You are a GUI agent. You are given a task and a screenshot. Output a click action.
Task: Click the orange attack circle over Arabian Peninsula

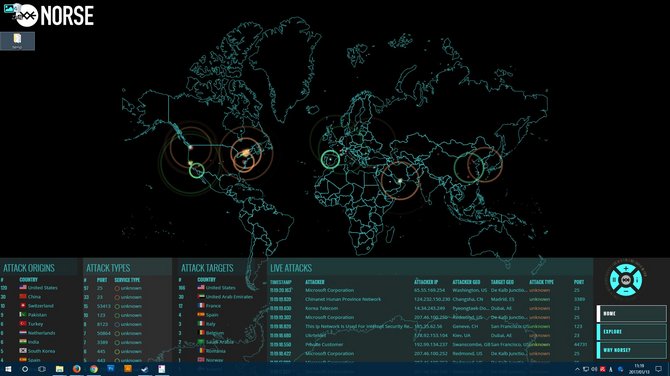click(400, 180)
